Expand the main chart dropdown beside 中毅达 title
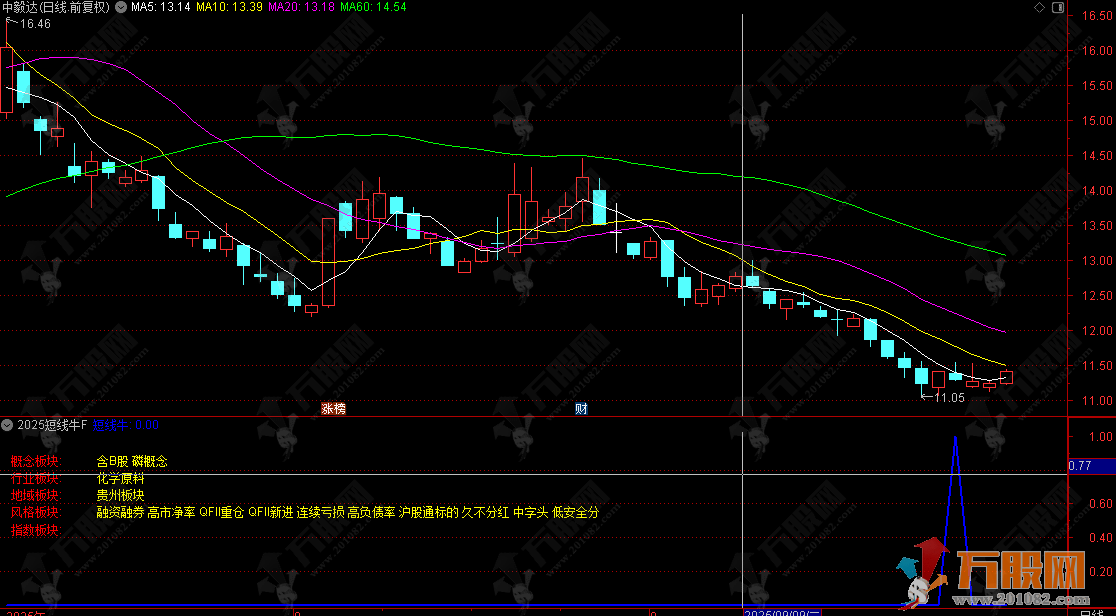This screenshot has height=616, width=1116. [x=123, y=7]
